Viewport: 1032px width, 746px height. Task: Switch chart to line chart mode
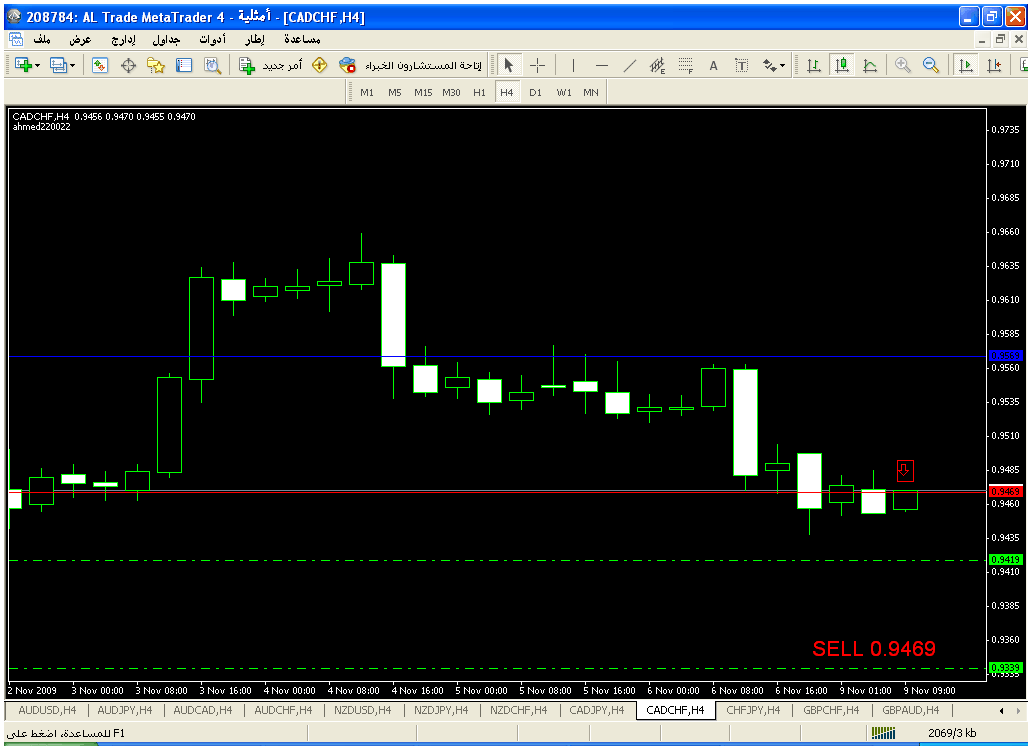coord(870,65)
